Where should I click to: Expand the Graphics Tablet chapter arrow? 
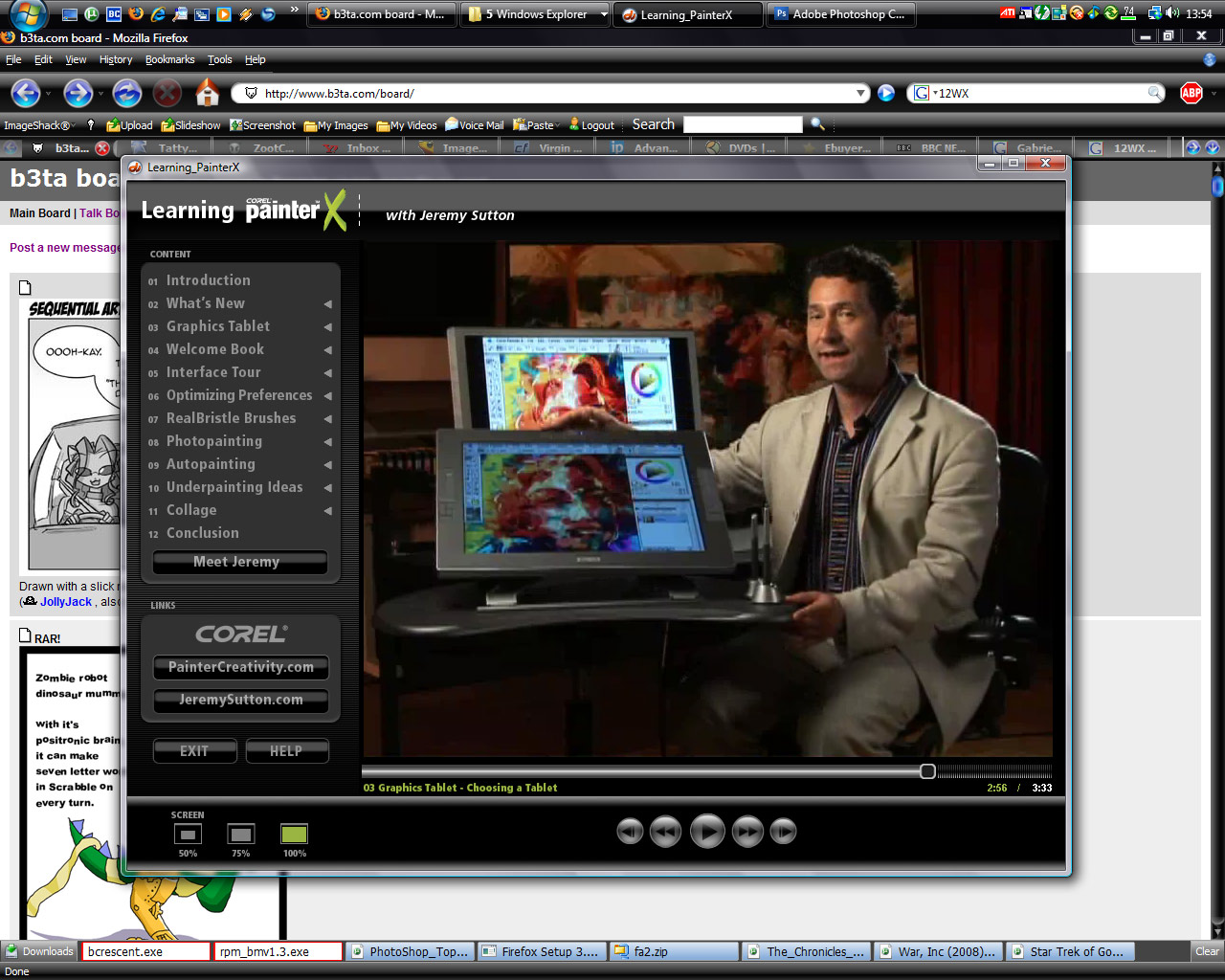(x=328, y=327)
